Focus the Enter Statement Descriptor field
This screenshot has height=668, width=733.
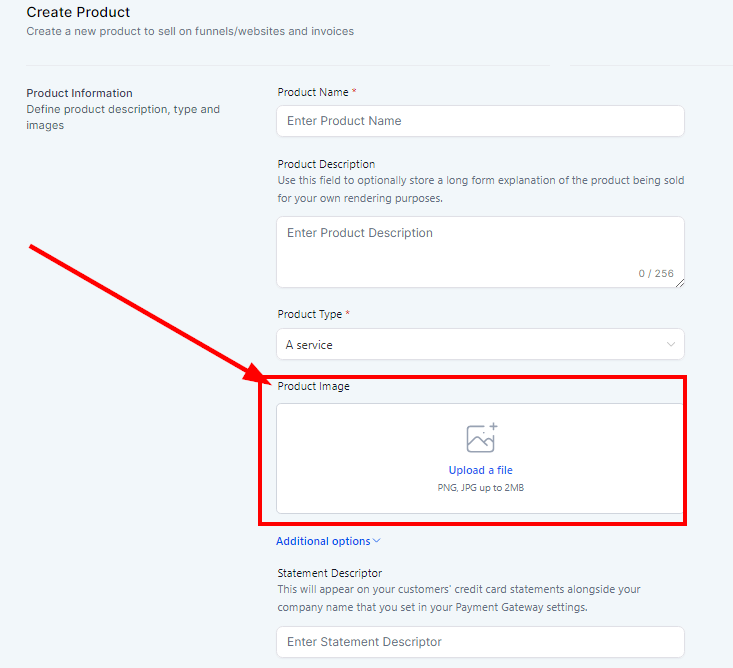480,642
